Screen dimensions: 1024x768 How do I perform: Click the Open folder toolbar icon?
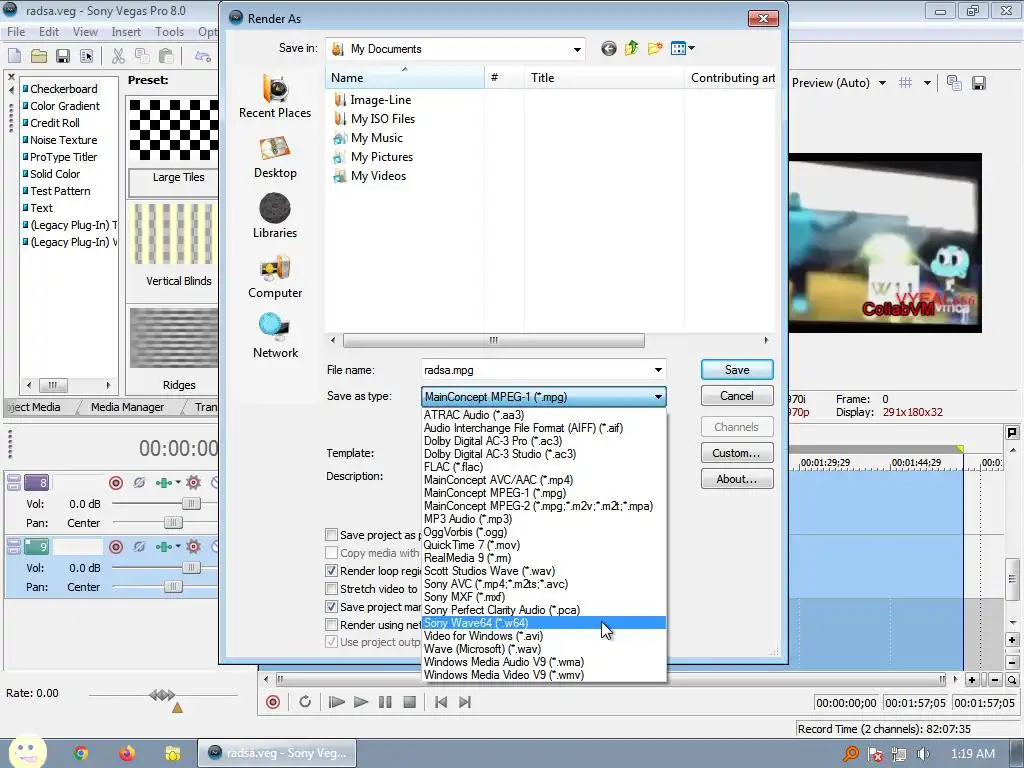coord(39,56)
